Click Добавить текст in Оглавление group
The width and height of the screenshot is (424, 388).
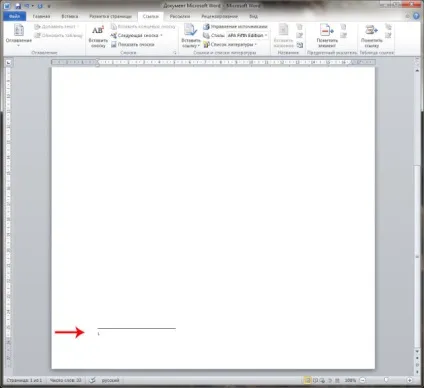click(56, 27)
